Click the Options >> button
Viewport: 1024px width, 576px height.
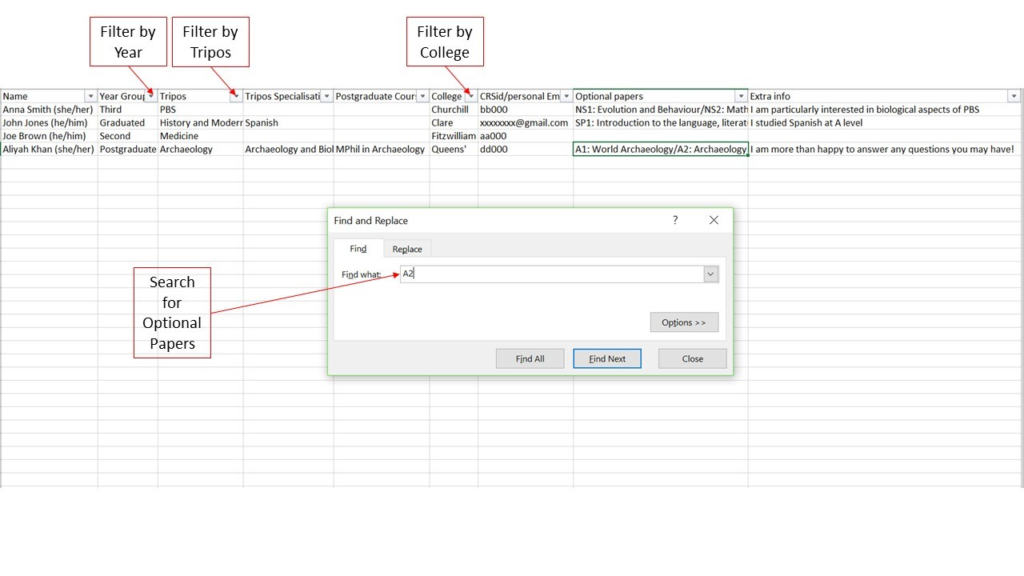684,322
